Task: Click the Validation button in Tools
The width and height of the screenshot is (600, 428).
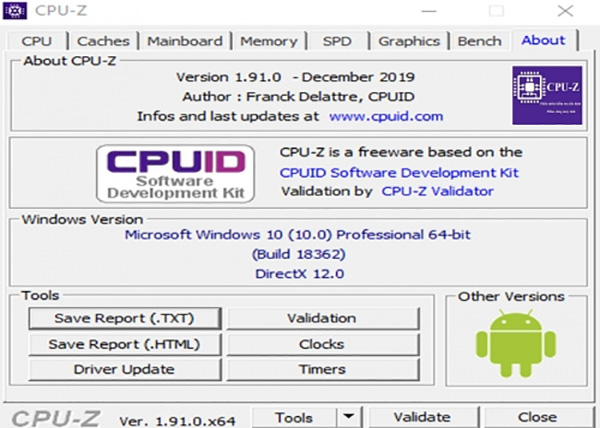Action: [x=323, y=318]
